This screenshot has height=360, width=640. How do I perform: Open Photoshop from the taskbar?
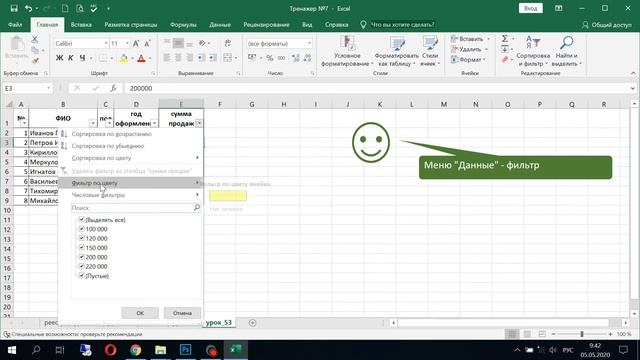pyautogui.click(x=186, y=350)
